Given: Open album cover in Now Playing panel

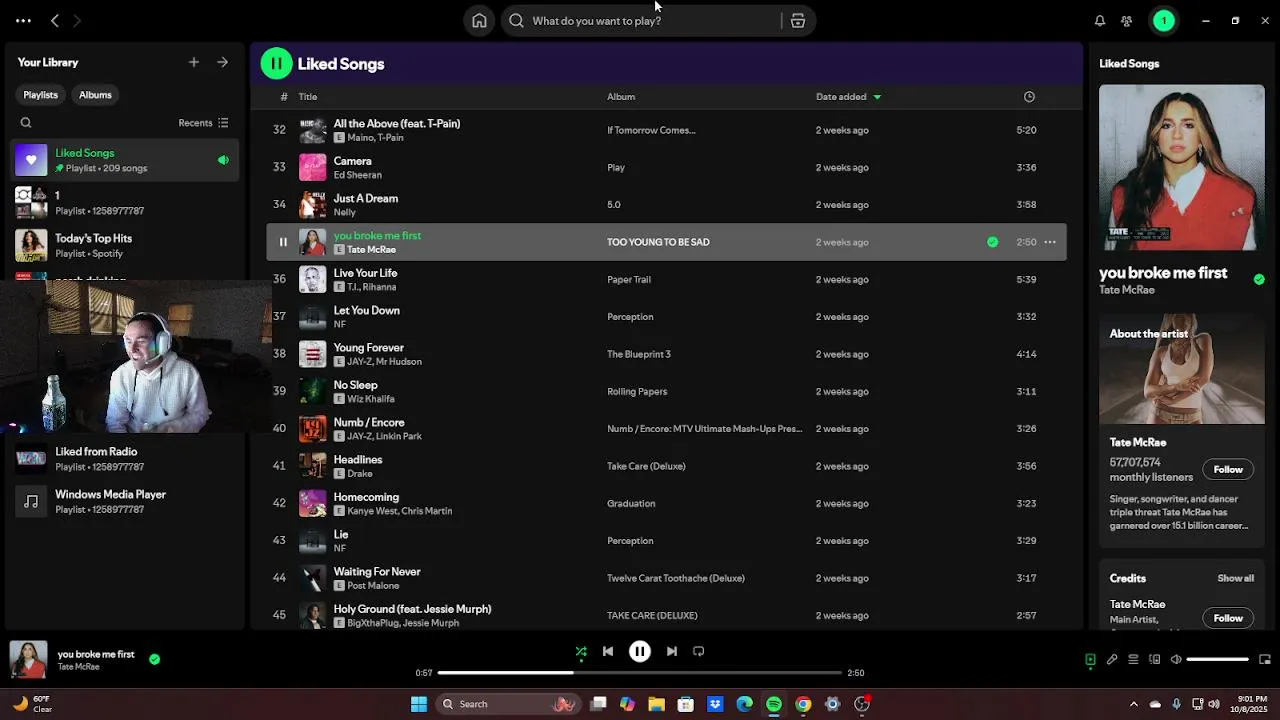Looking at the screenshot, I should 1182,167.
